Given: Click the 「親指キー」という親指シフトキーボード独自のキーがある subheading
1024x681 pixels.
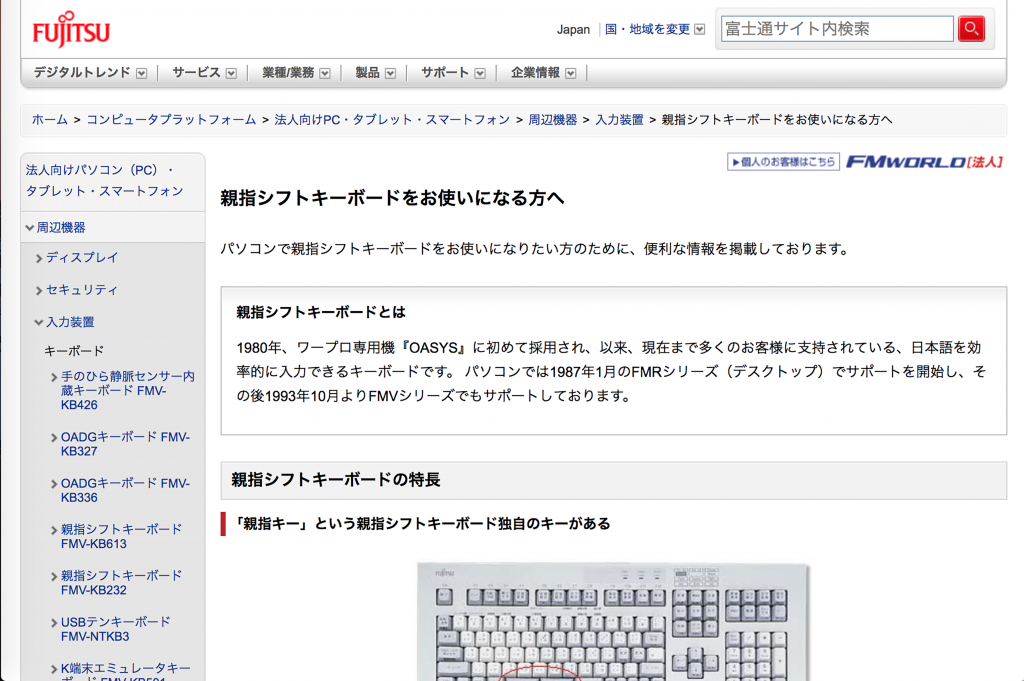Looking at the screenshot, I should tap(421, 524).
